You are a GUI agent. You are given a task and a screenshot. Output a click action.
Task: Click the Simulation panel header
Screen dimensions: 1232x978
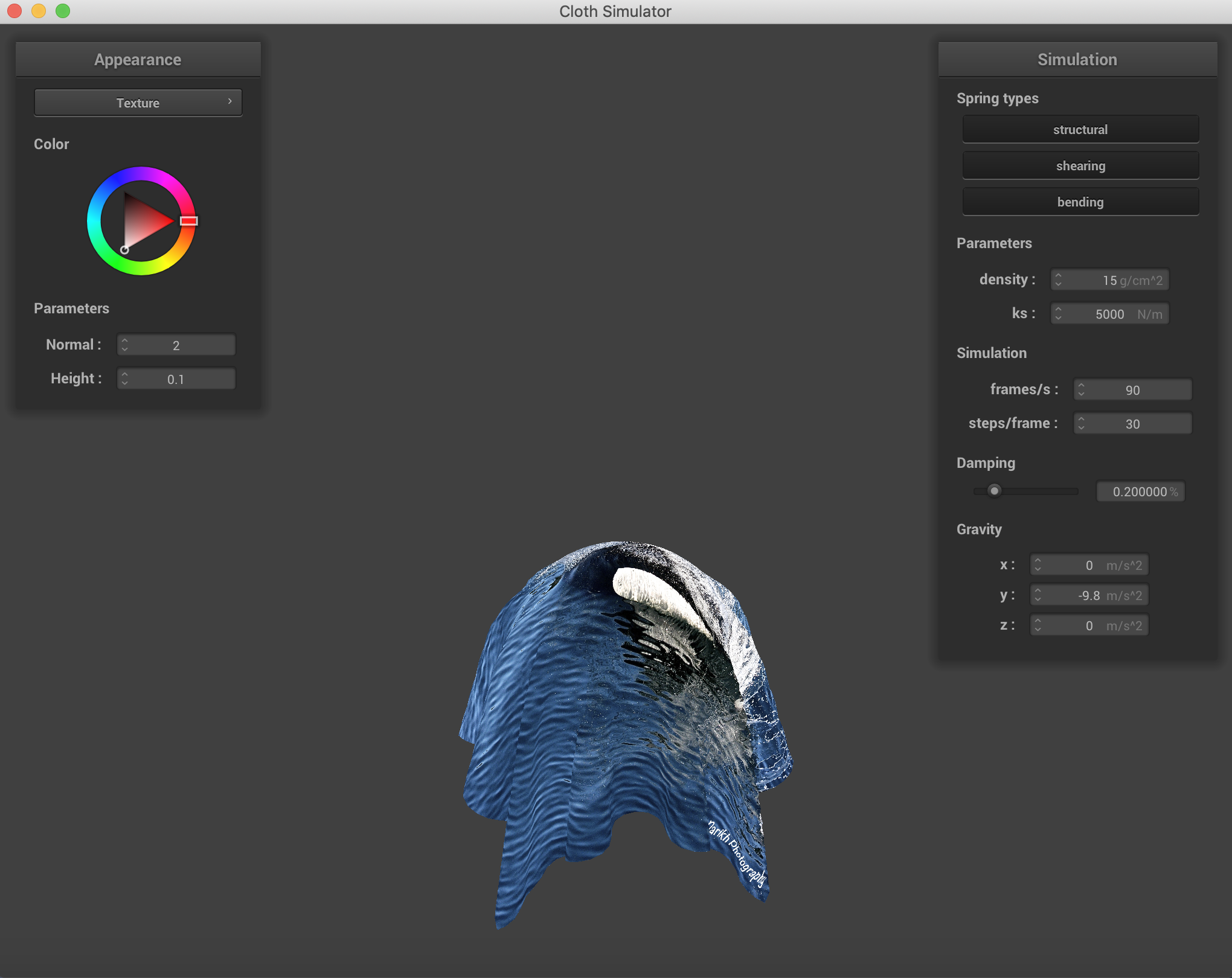[x=1077, y=59]
